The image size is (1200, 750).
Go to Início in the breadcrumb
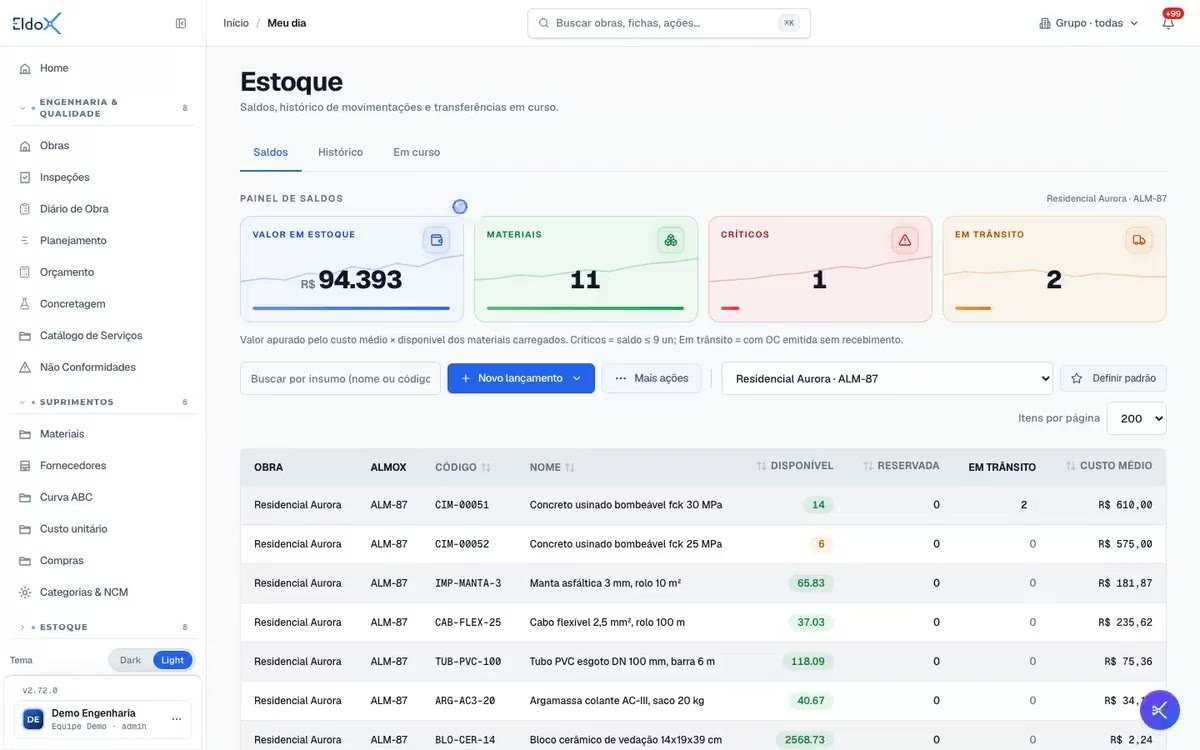click(x=236, y=23)
